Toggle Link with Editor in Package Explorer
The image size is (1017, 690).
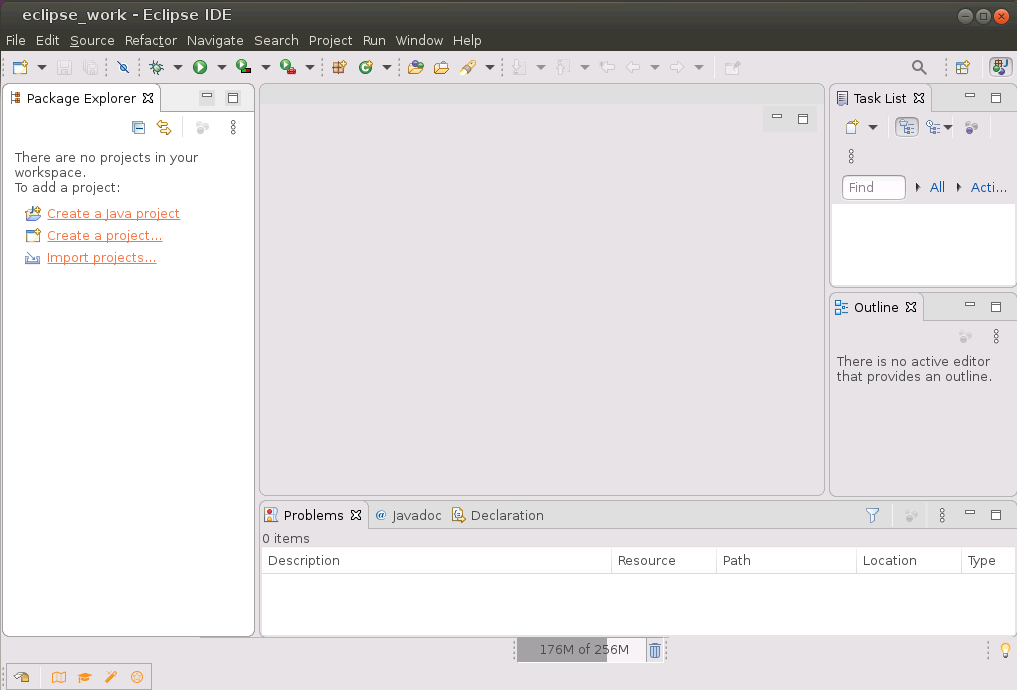pyautogui.click(x=164, y=127)
